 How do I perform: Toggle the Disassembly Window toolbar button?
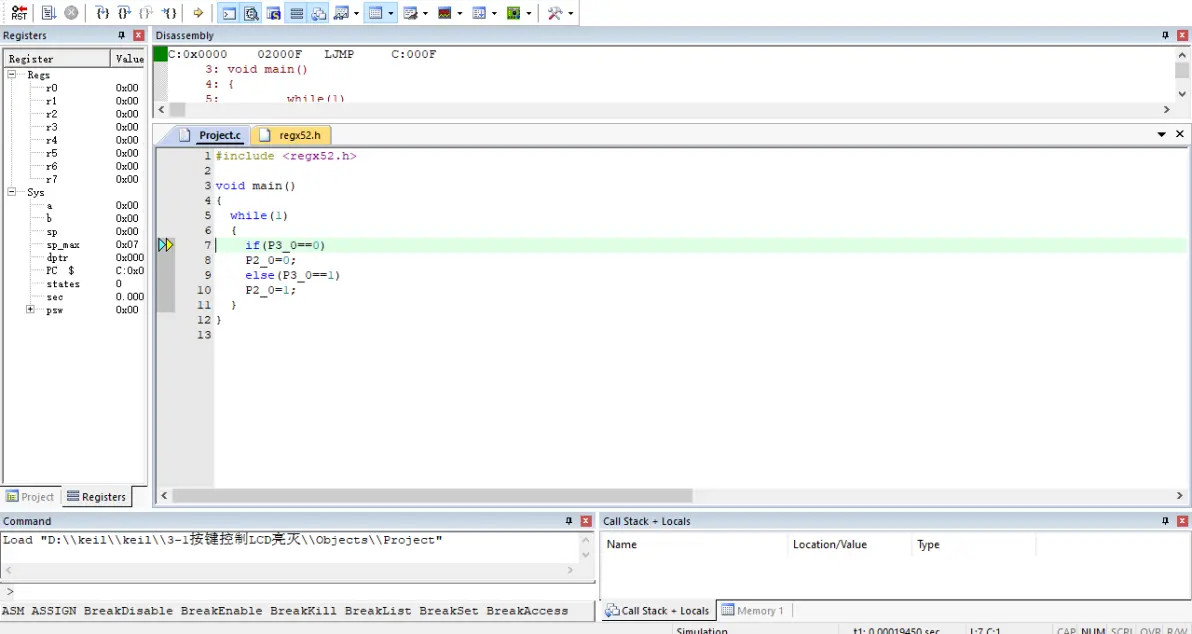point(251,13)
